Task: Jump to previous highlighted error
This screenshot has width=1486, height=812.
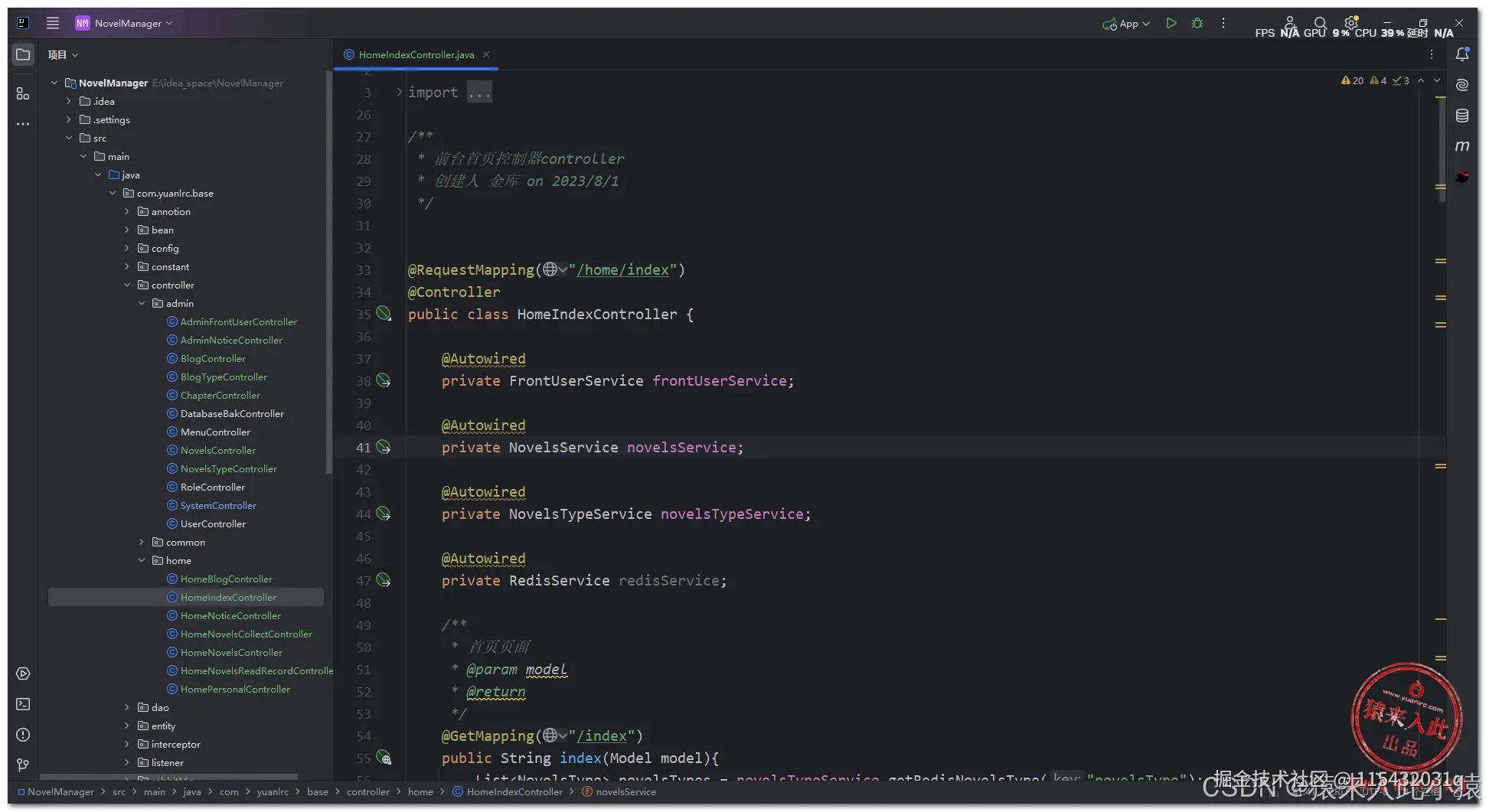Action: click(x=1421, y=80)
